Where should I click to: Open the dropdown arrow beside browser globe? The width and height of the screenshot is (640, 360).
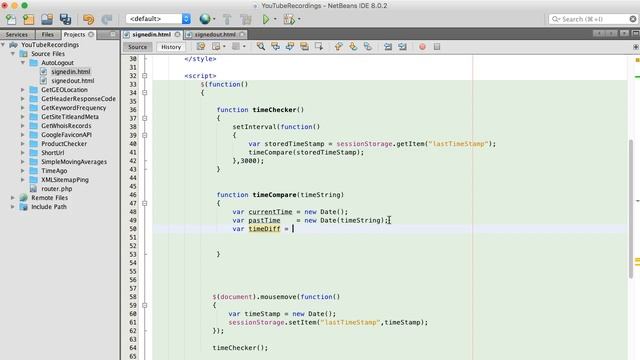click(x=214, y=19)
